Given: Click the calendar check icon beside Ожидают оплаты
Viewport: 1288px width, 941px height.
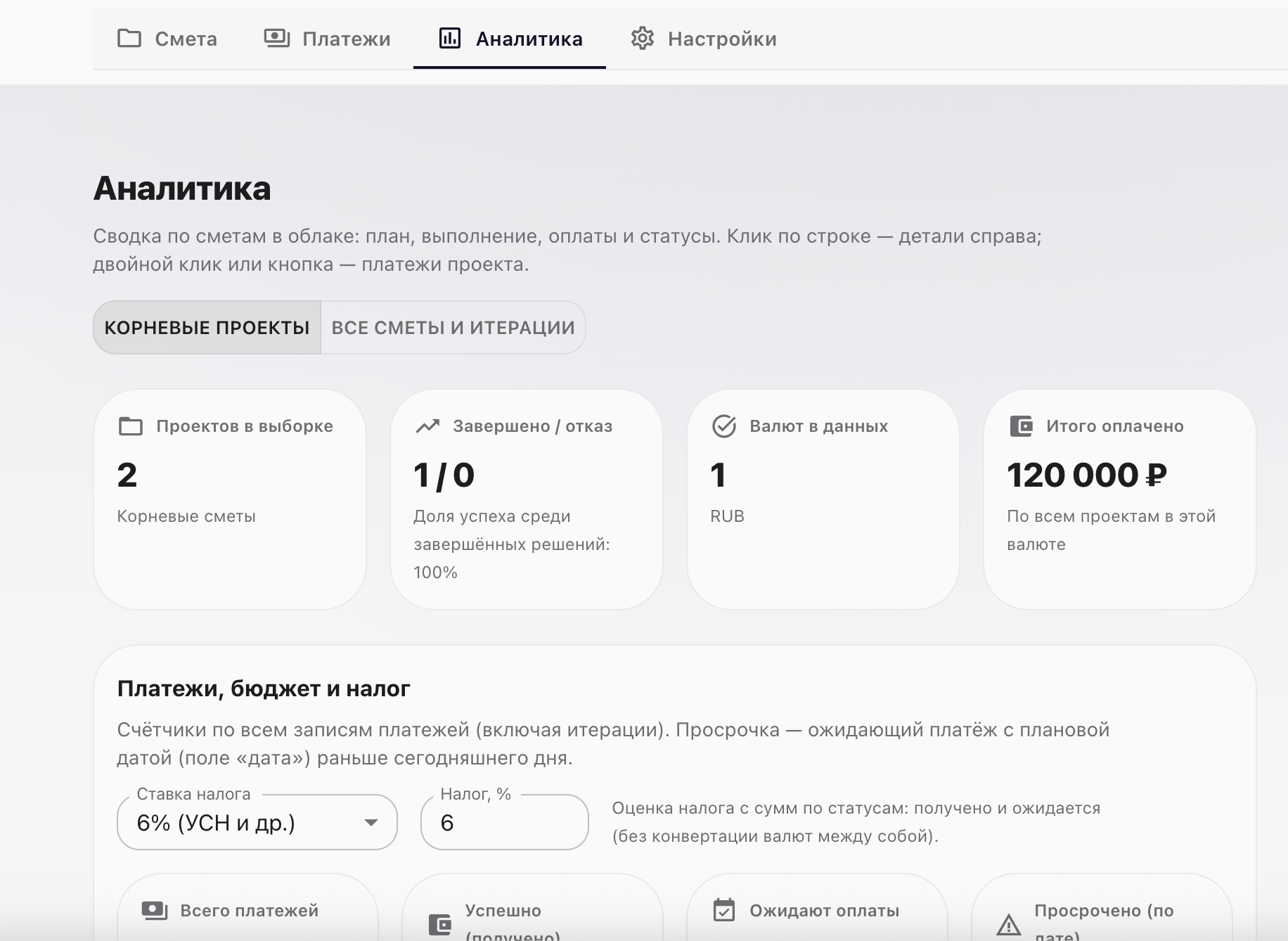Looking at the screenshot, I should [724, 910].
